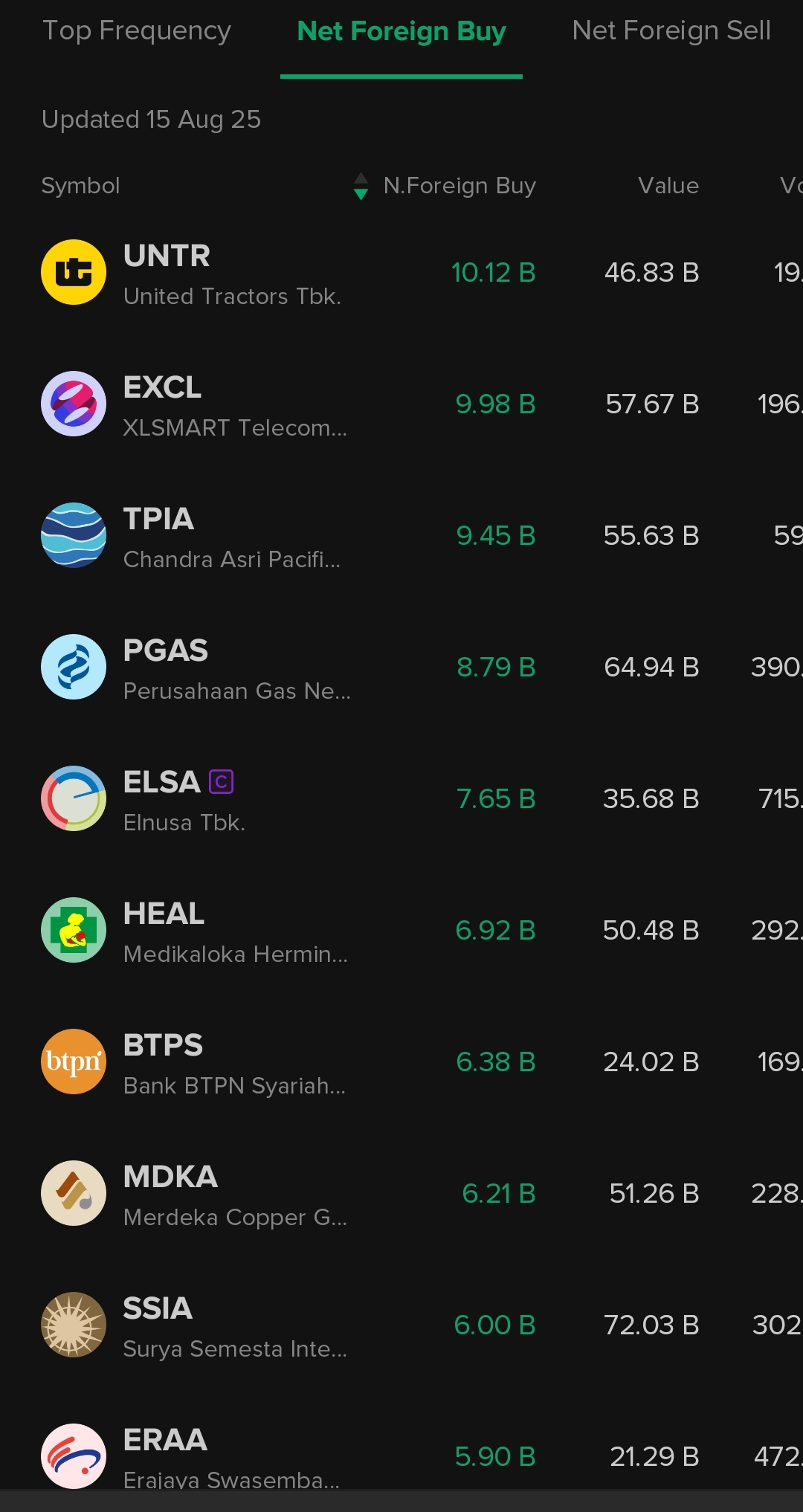Select the Net Foreign Buy tab
803x1512 pixels.
point(401,30)
